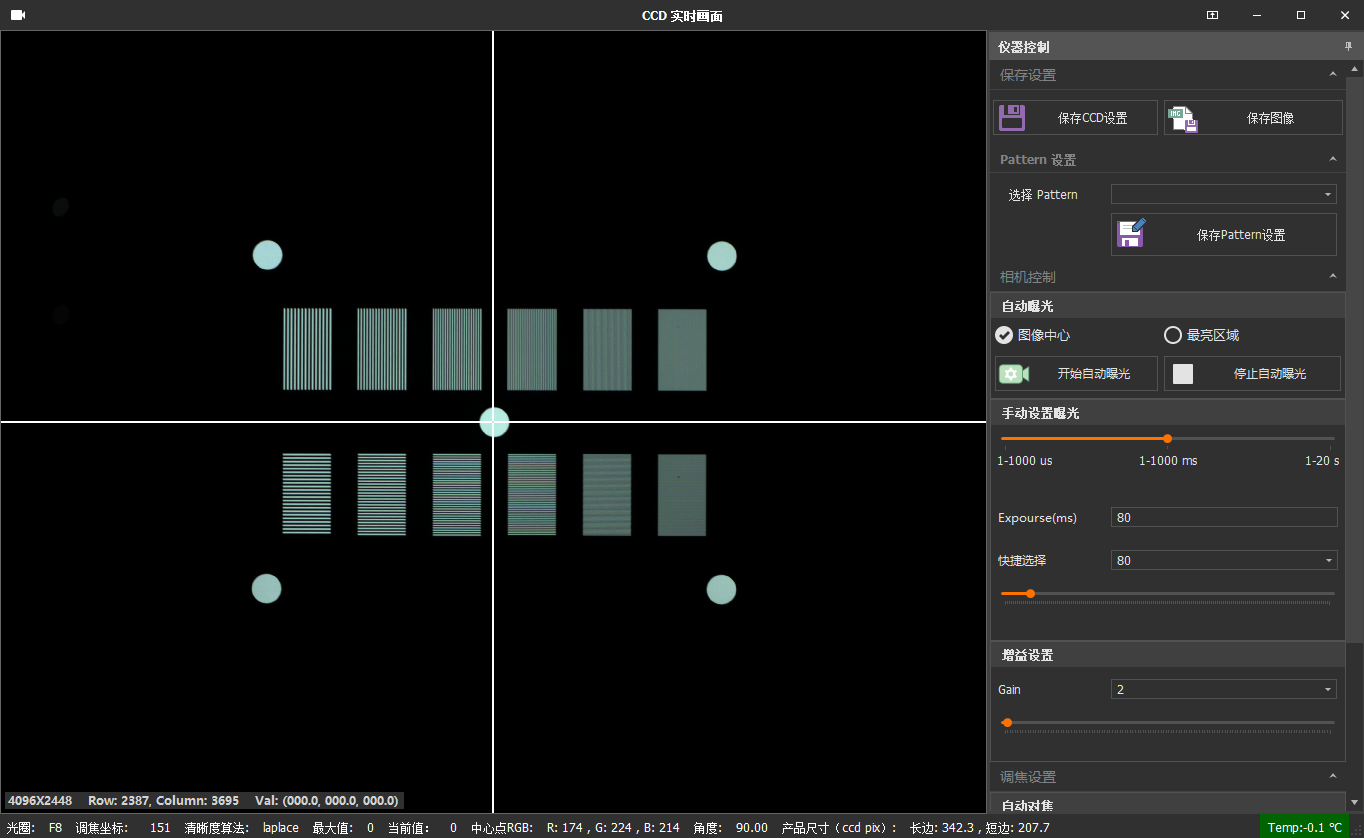Click the save image file icon
The image size is (1364, 838).
coord(1183,118)
